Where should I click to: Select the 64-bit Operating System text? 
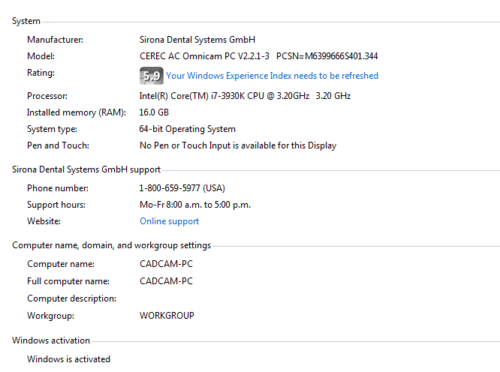pyautogui.click(x=187, y=129)
